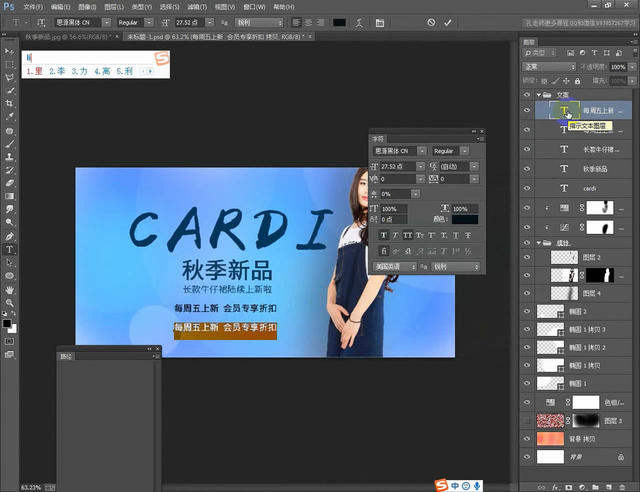Click the All Caps style button
The height and width of the screenshot is (492, 640).
click(x=407, y=235)
